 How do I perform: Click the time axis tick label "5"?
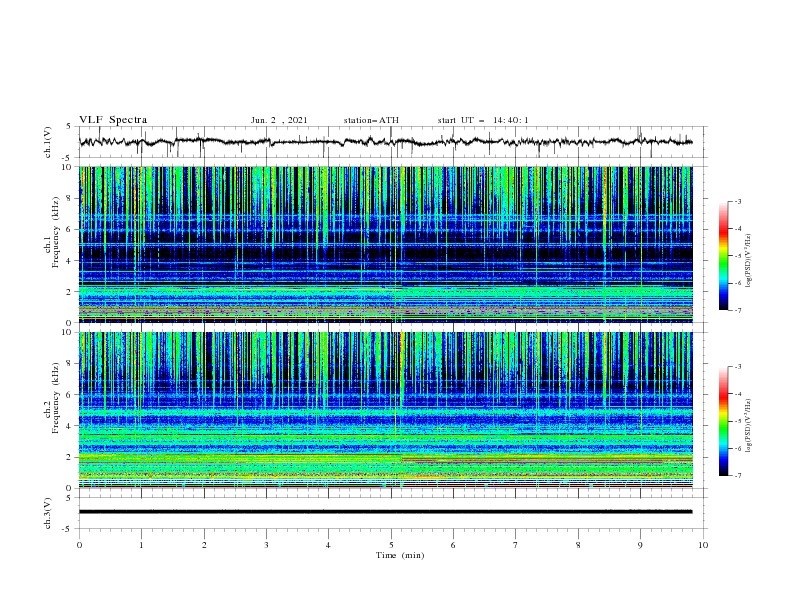coord(391,545)
